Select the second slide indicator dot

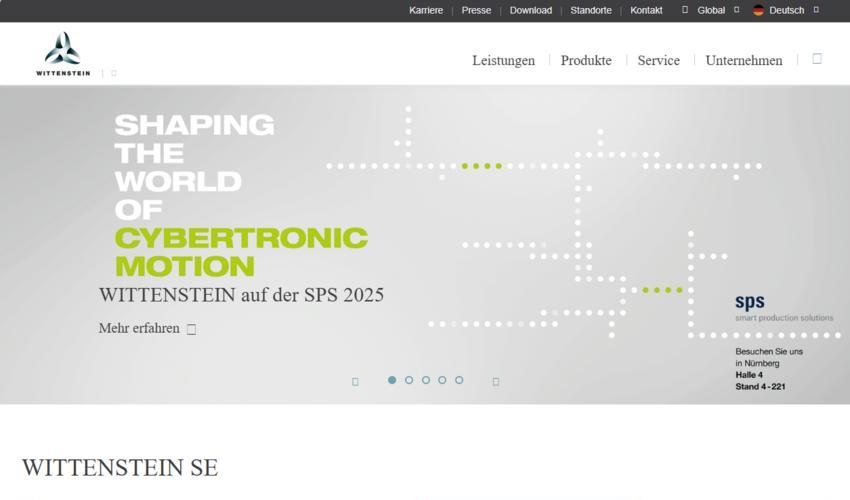(x=409, y=380)
